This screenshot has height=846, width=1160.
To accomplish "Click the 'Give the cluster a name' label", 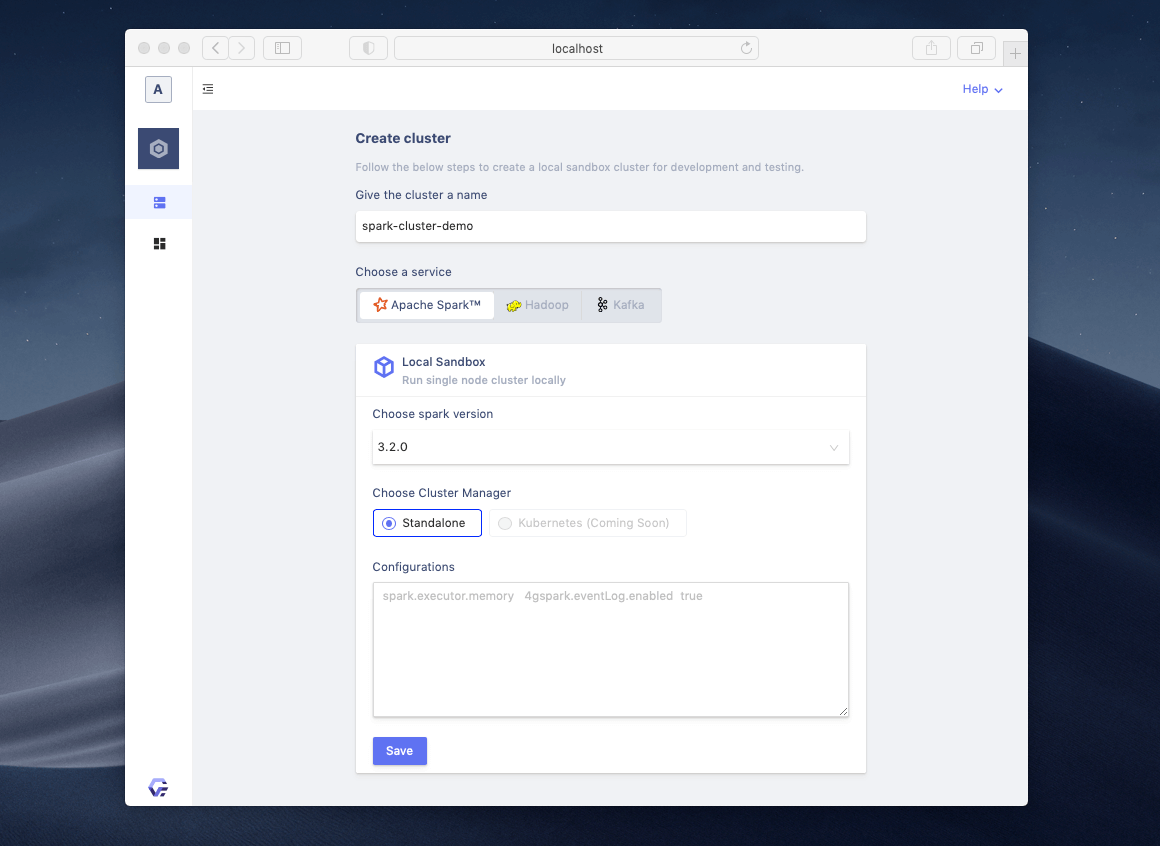I will (421, 194).
